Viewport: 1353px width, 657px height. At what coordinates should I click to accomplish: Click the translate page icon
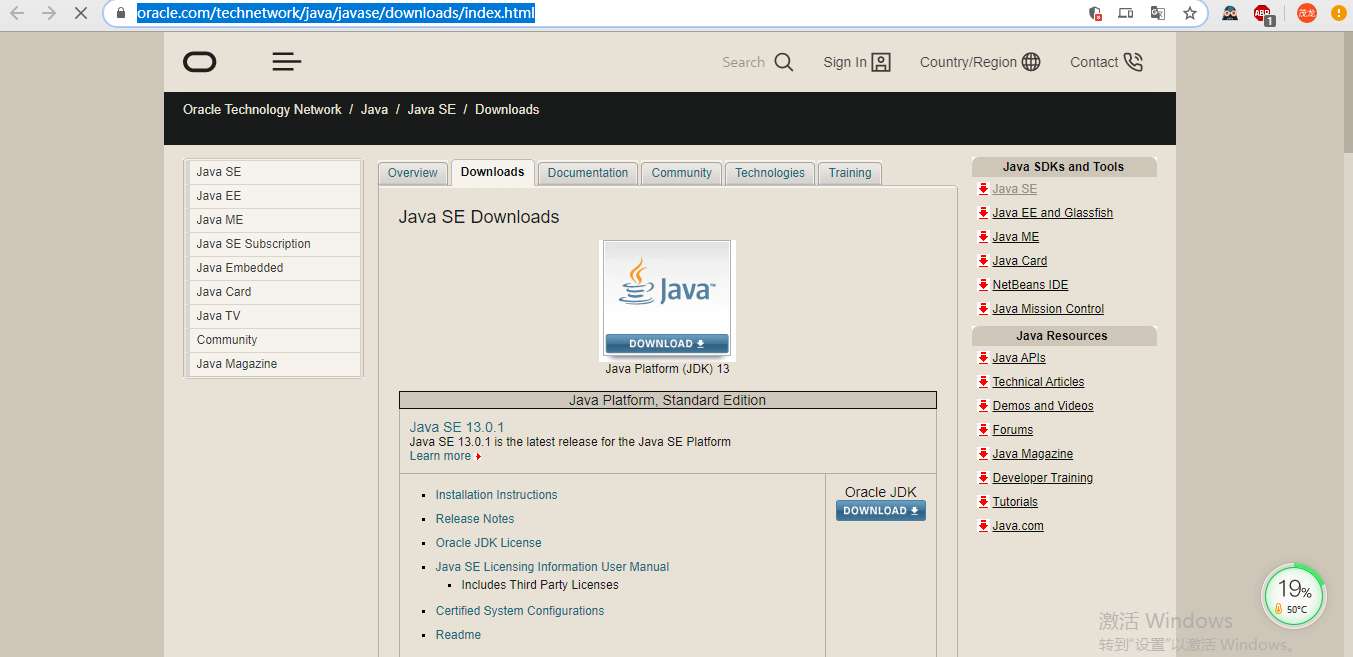click(x=1158, y=13)
